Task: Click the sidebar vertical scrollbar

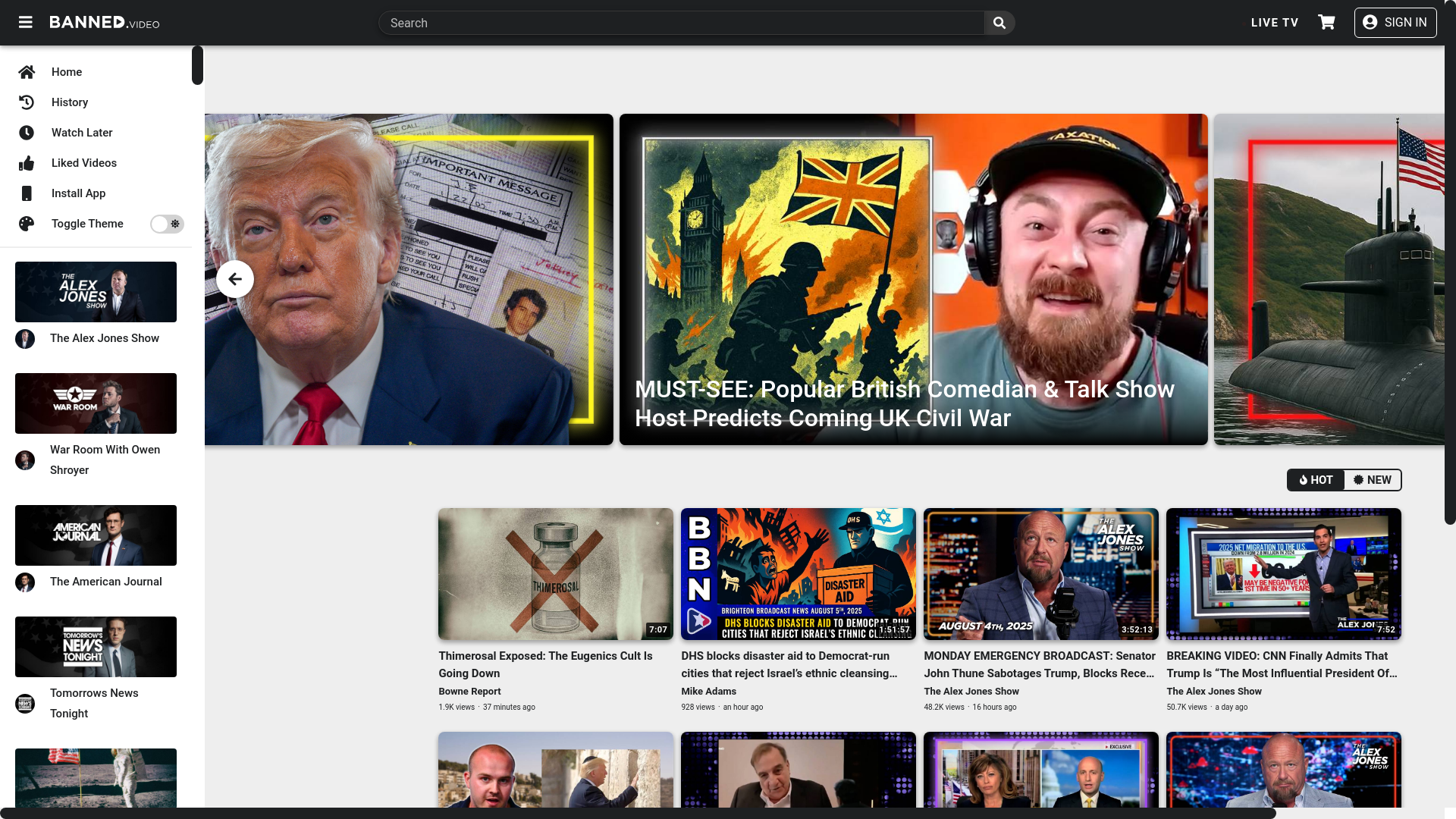Action: pos(197,65)
